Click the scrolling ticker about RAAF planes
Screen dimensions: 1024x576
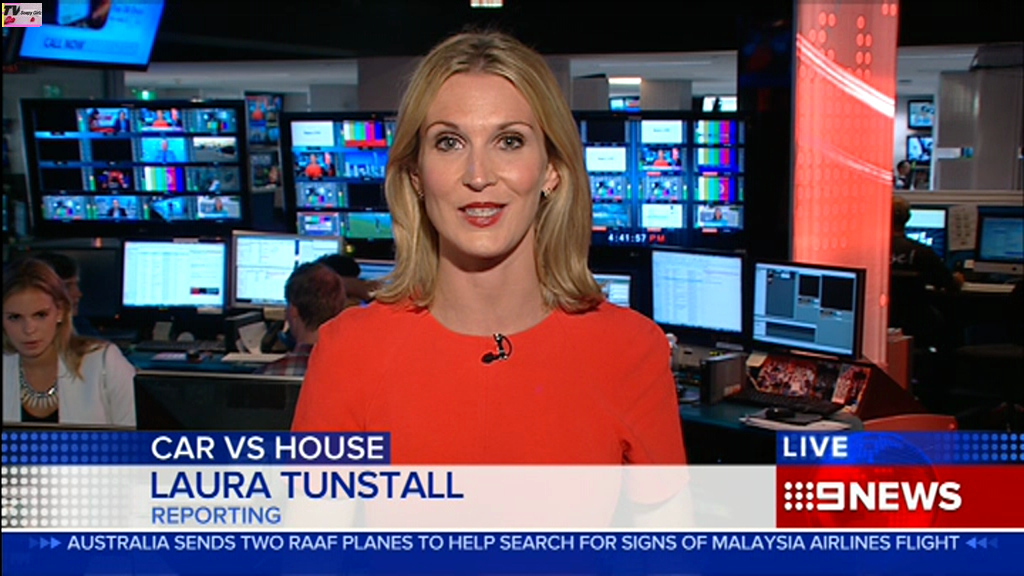[513, 543]
